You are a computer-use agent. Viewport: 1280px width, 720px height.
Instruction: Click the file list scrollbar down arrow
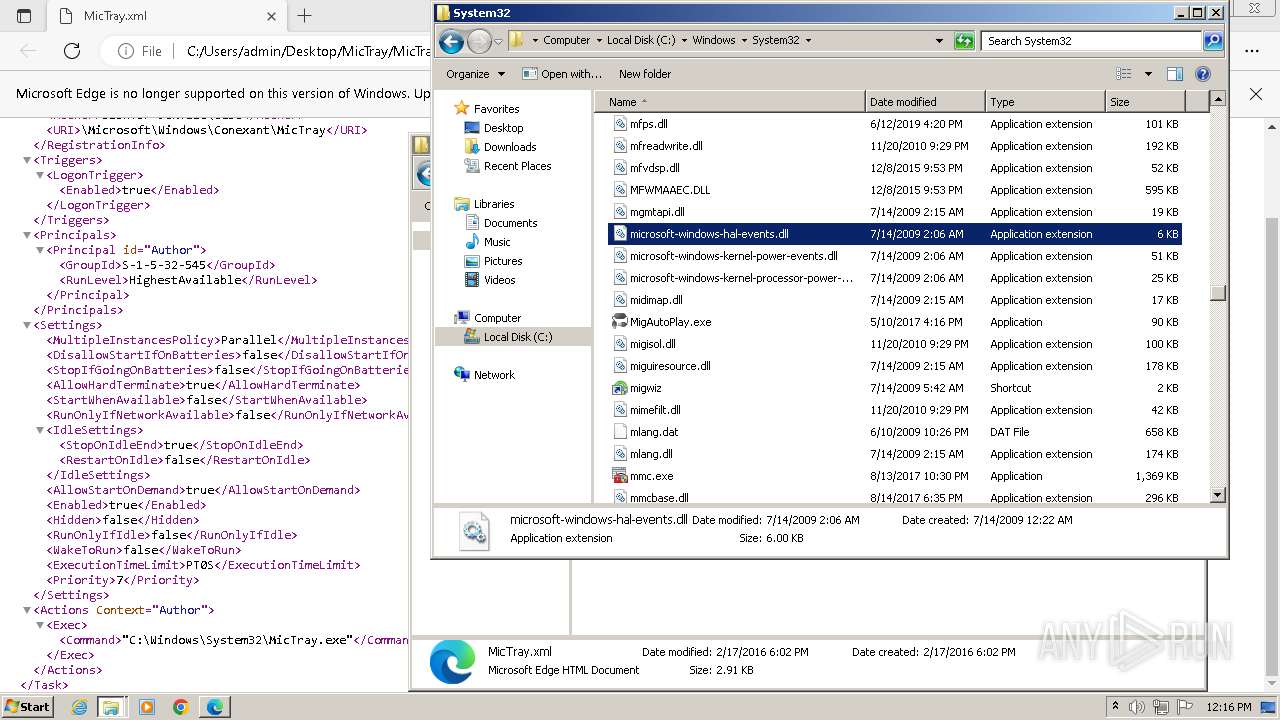tap(1217, 495)
